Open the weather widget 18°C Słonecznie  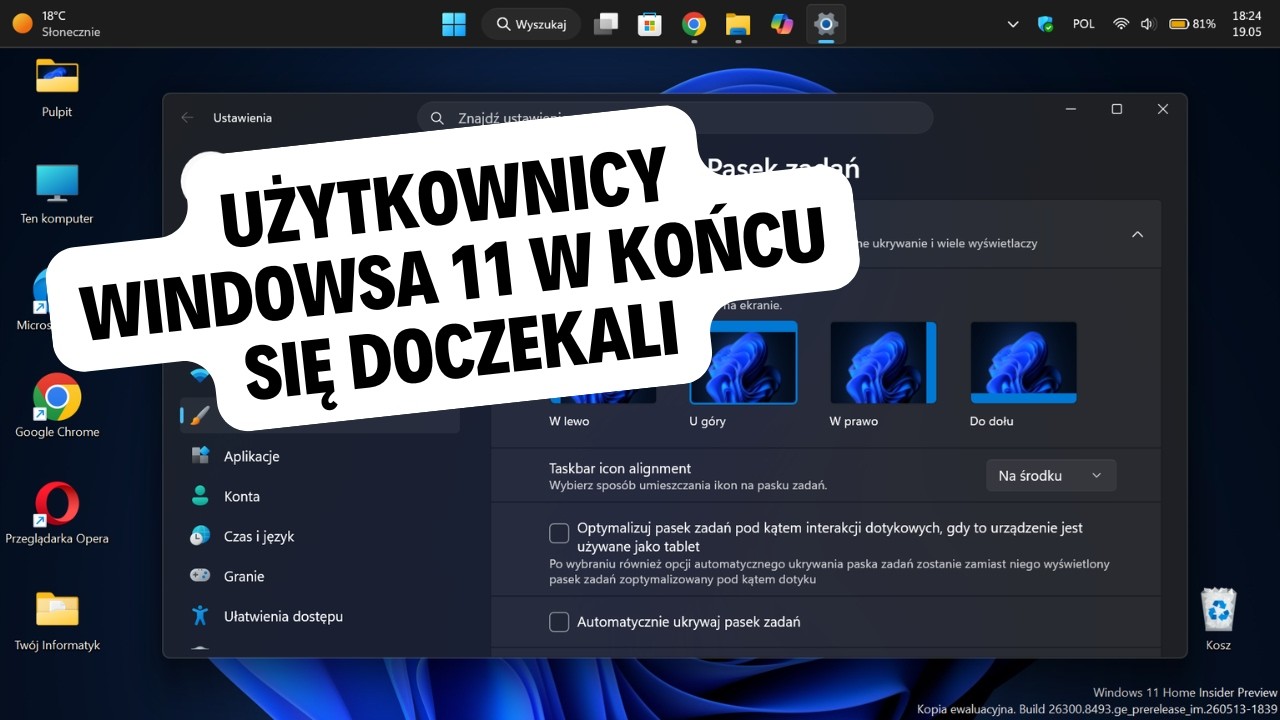[x=57, y=24]
